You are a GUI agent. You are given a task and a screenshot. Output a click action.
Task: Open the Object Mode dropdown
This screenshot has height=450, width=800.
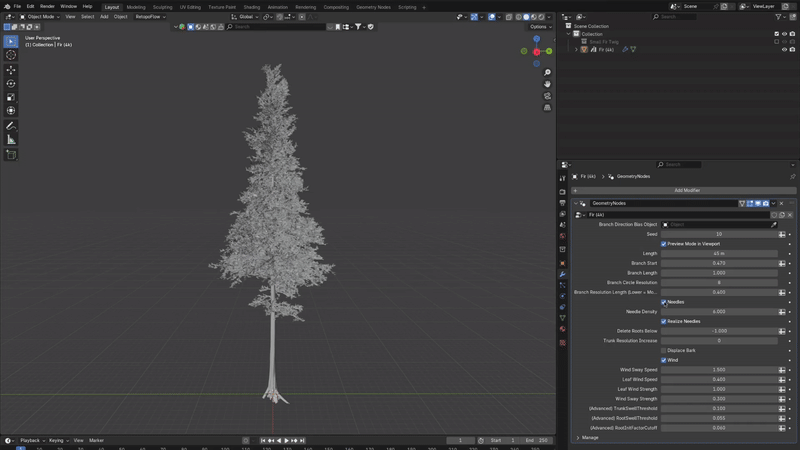pyautogui.click(x=40, y=17)
